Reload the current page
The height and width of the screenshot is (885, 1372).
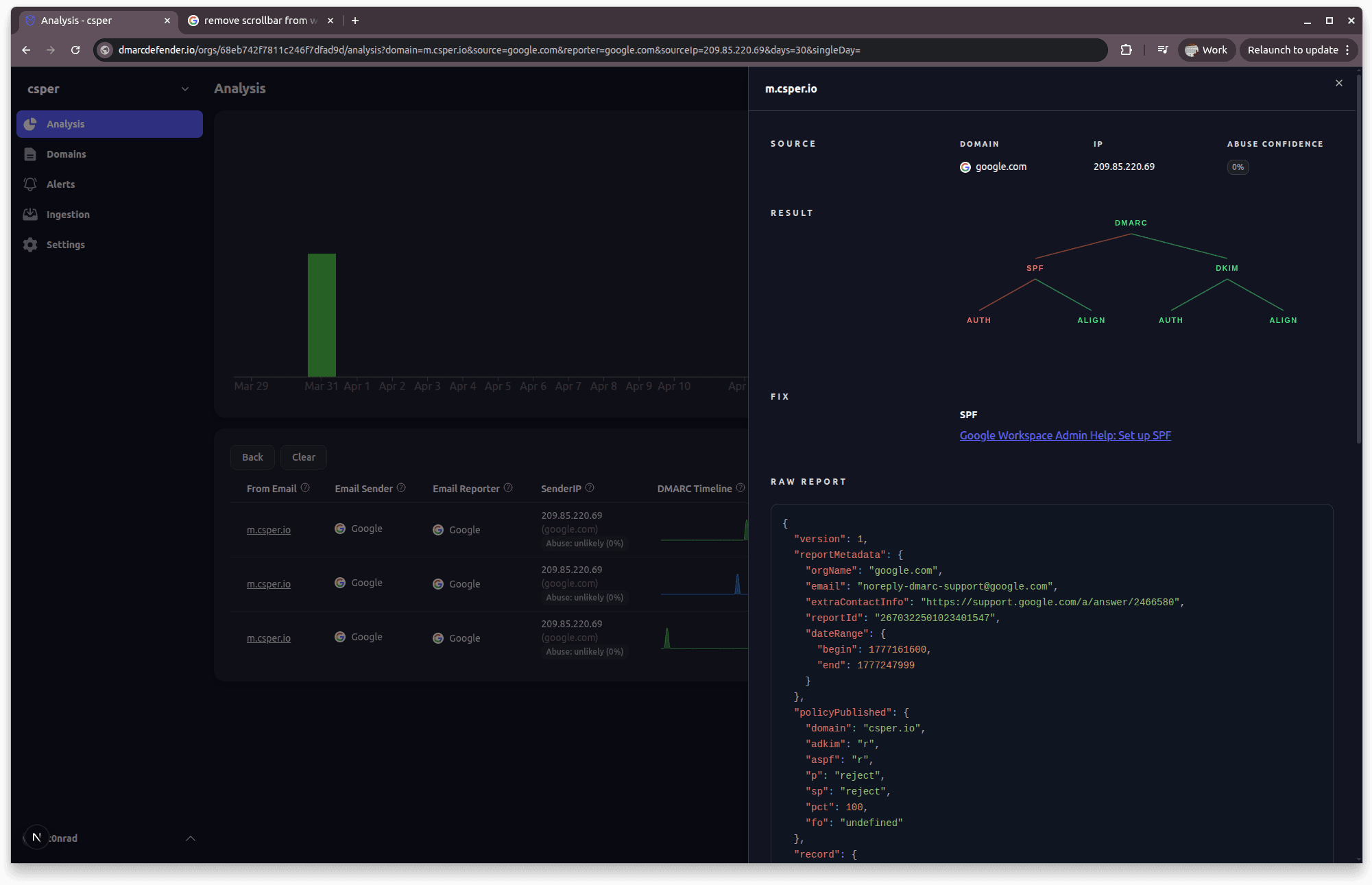(x=75, y=50)
